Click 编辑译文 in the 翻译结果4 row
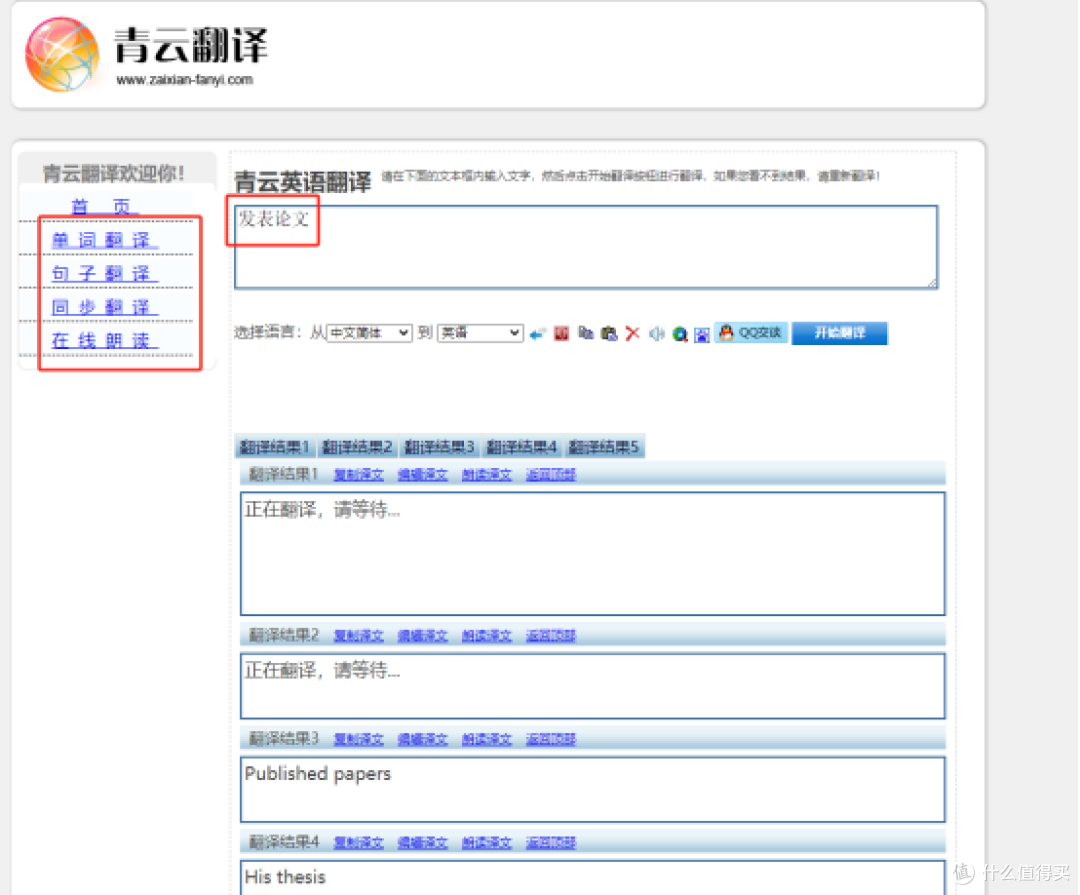 click(423, 843)
